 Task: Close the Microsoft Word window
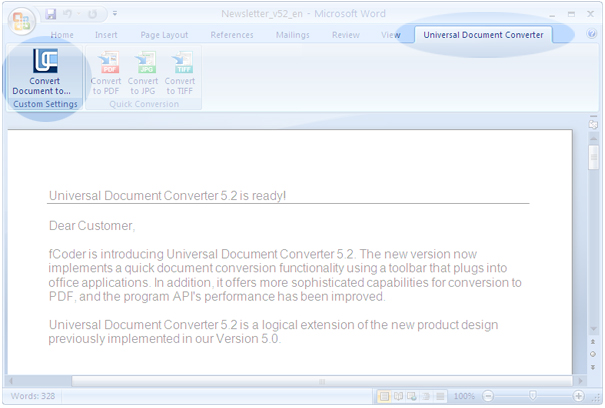point(590,14)
